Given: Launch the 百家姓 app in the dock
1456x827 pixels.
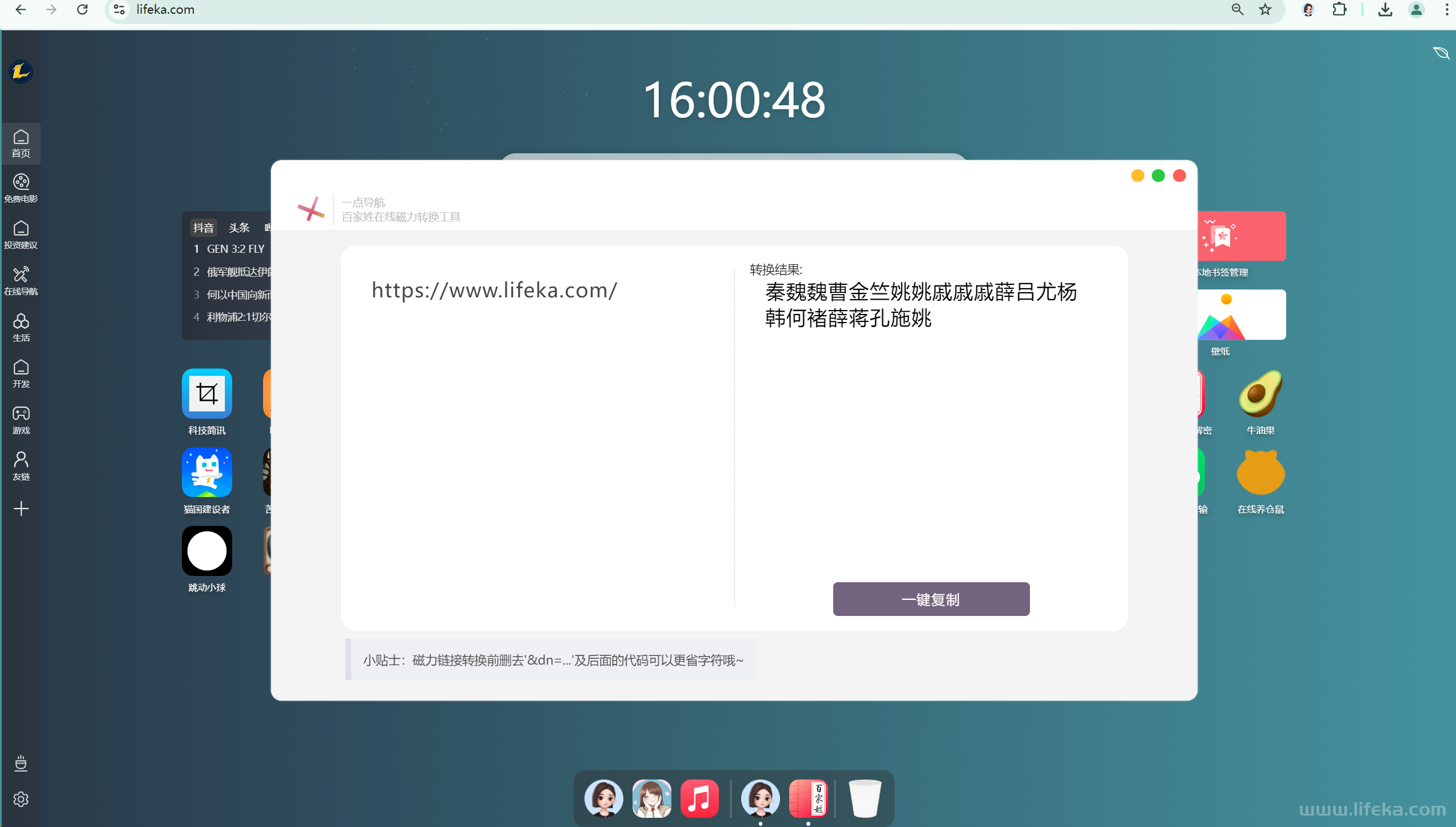Looking at the screenshot, I should [809, 798].
